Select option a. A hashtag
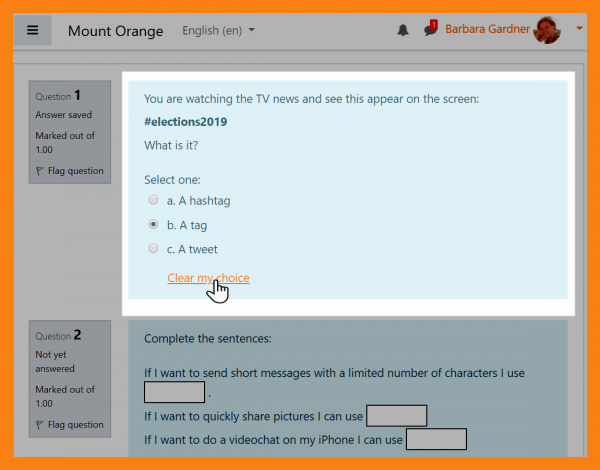The height and width of the screenshot is (470, 600). pyautogui.click(x=153, y=201)
